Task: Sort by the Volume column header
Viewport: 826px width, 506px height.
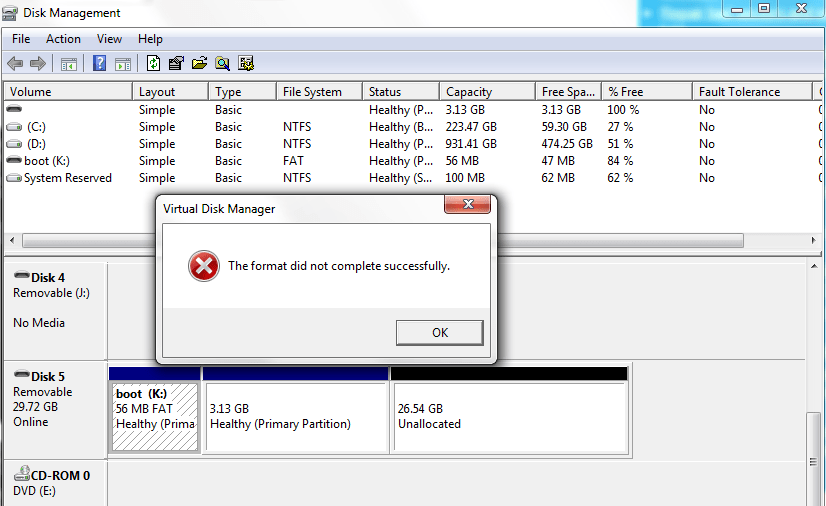Action: pos(68,92)
